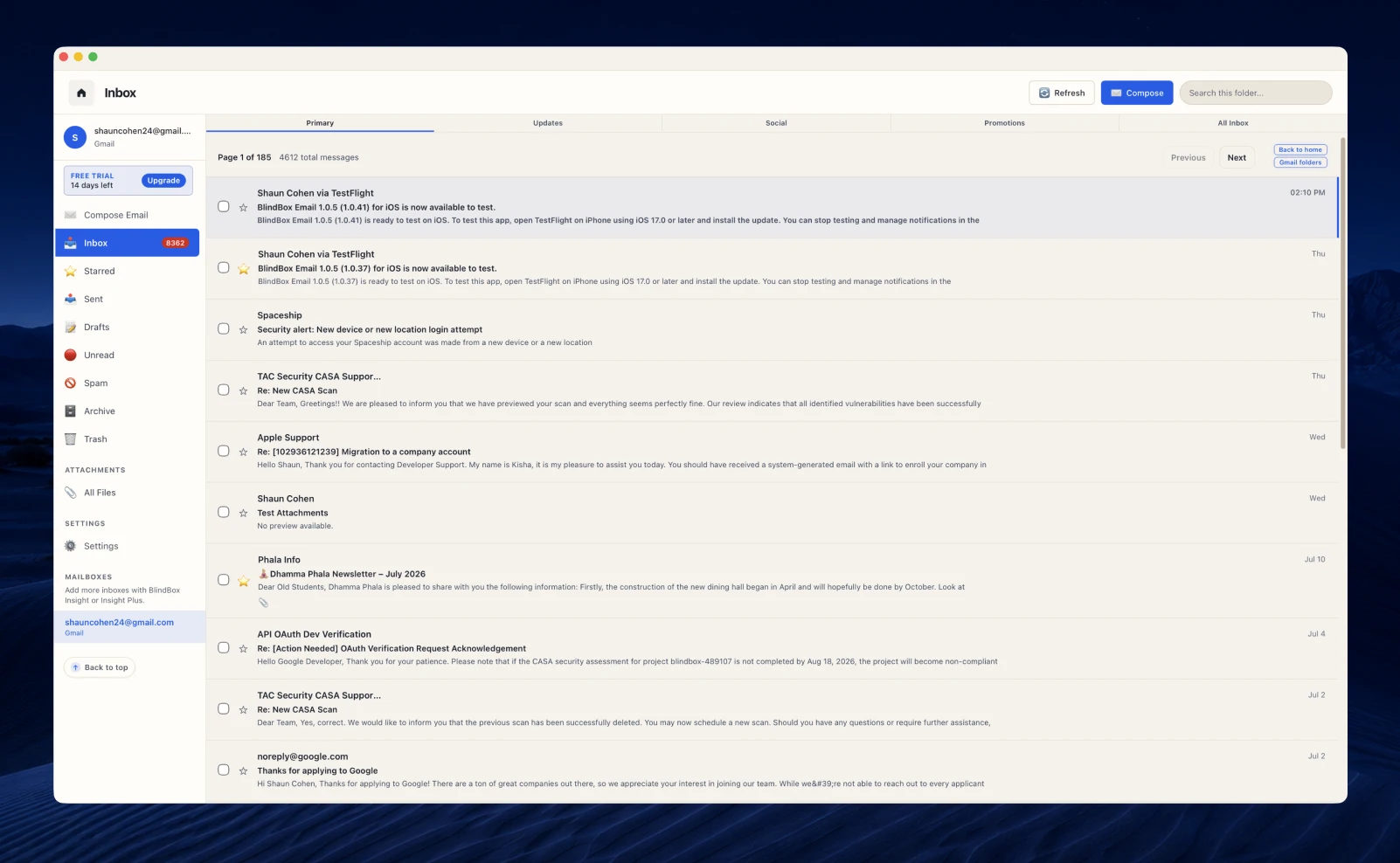The image size is (1400, 863).
Task: Click the Compose Email envelope icon in sidebar
Action: tap(71, 215)
